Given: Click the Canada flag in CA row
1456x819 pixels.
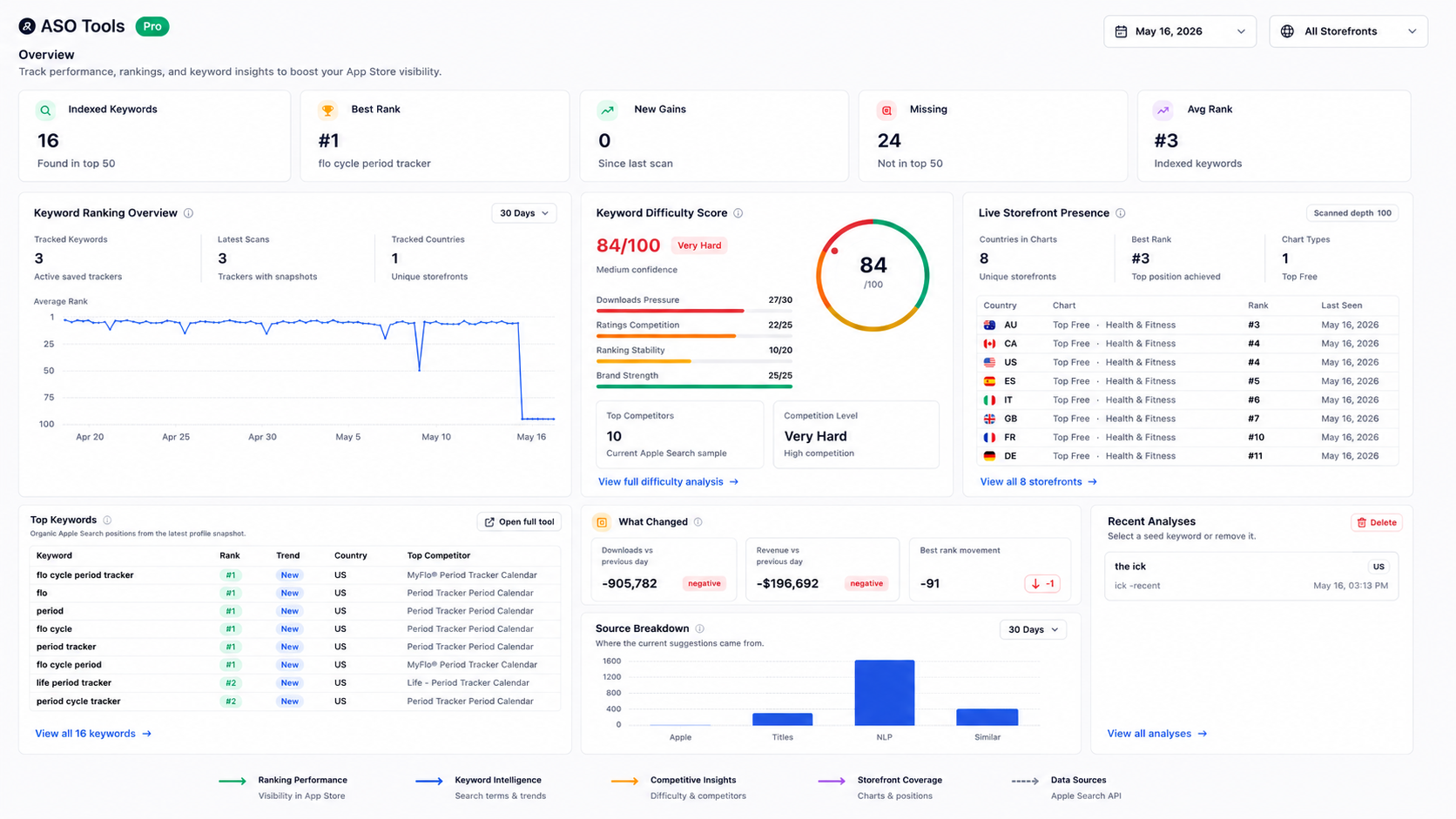Looking at the screenshot, I should tap(989, 344).
